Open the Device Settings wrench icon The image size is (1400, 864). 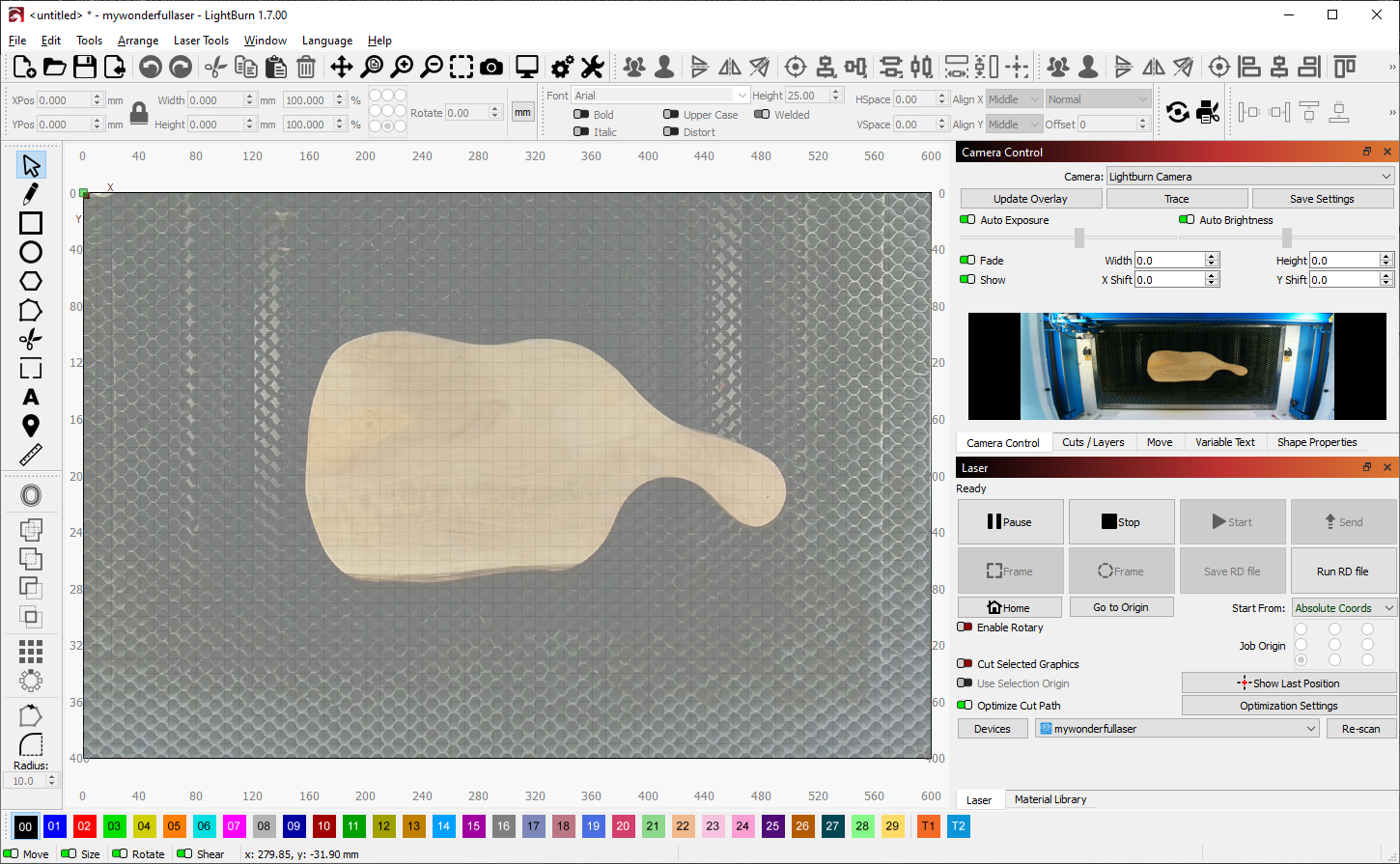pos(592,67)
